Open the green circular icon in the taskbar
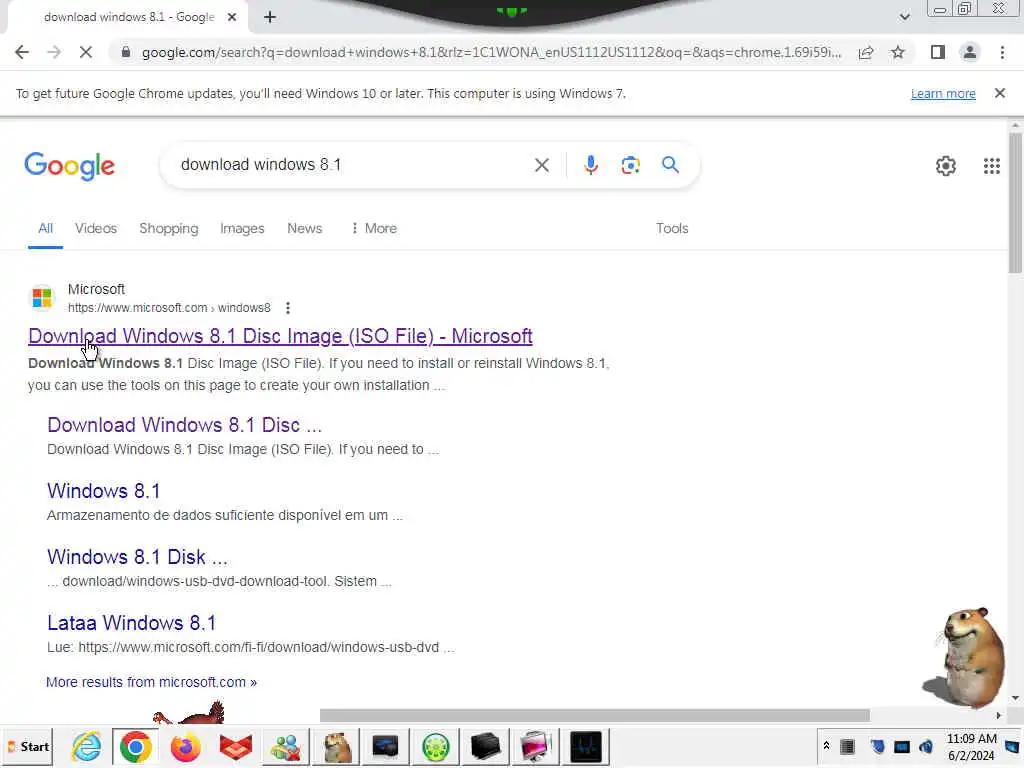Screen dimensions: 1024x768 436,746
